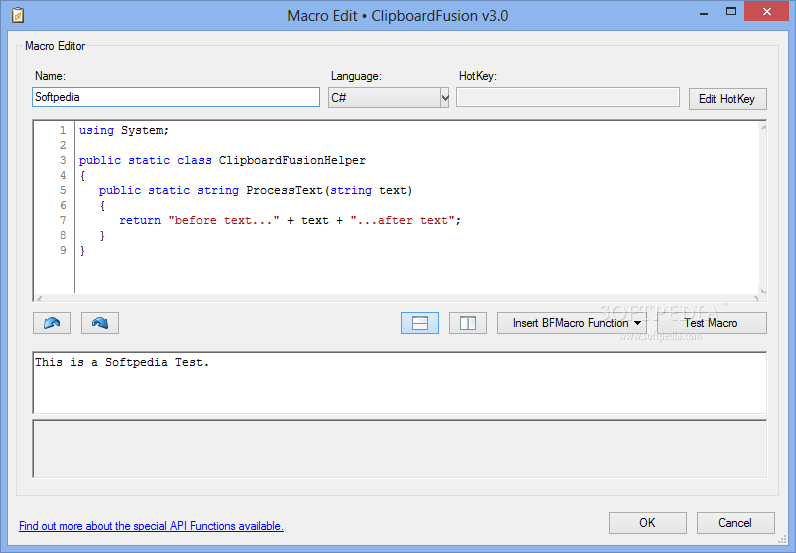Click the code editor's left scroll arrow
The width and height of the screenshot is (796, 553).
point(40,299)
